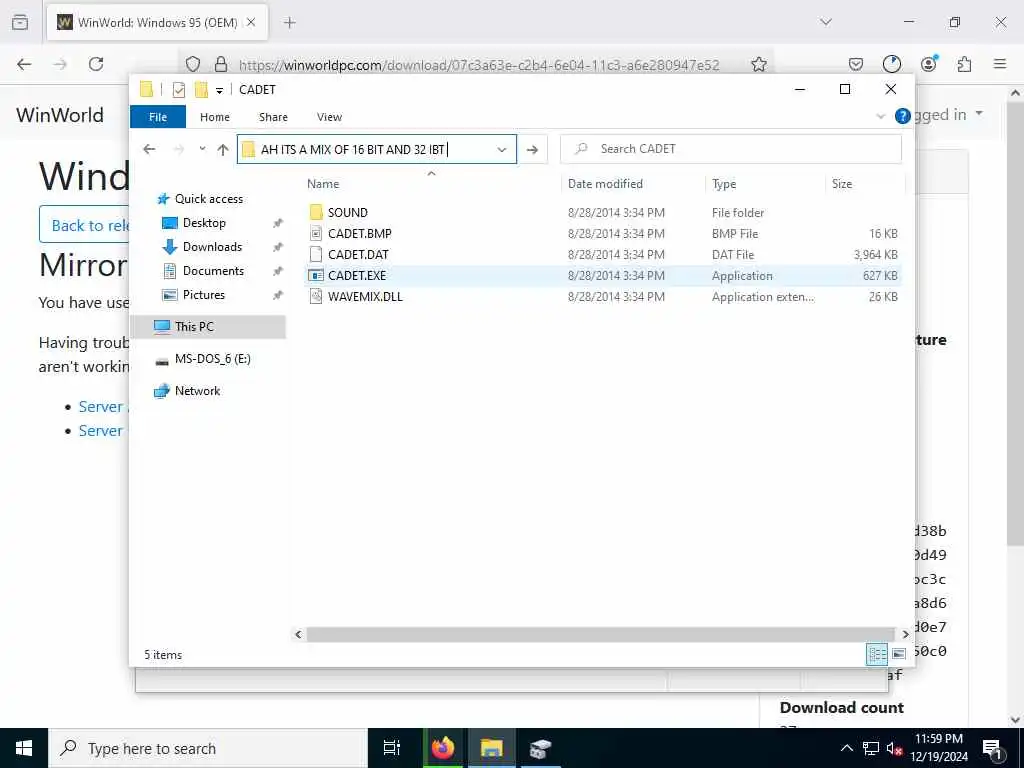Open the View ribbon tab
This screenshot has height=768, width=1024.
pos(329,117)
